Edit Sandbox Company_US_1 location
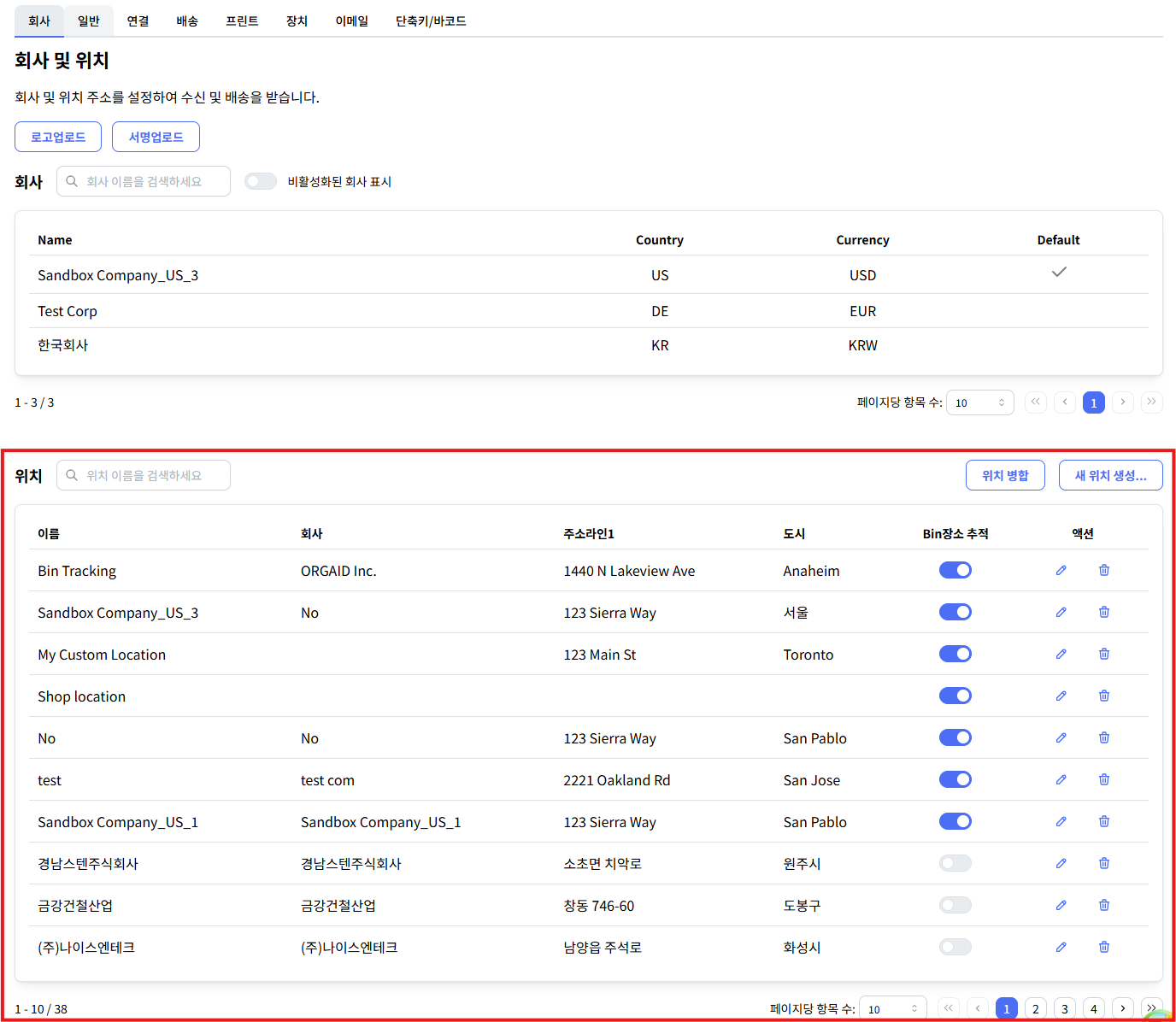 1061,821
